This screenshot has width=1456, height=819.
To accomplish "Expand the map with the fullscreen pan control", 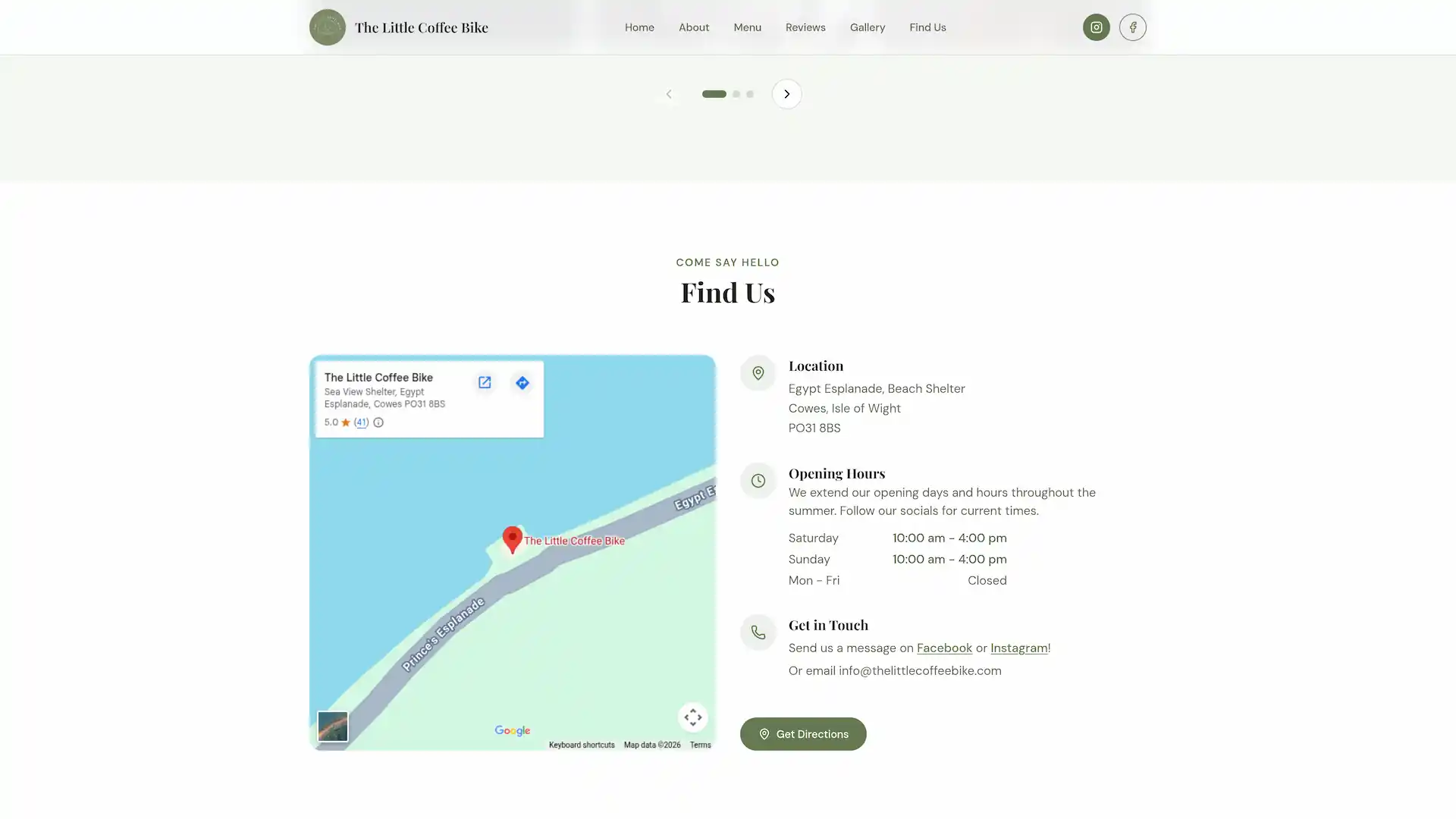I will pyautogui.click(x=692, y=717).
